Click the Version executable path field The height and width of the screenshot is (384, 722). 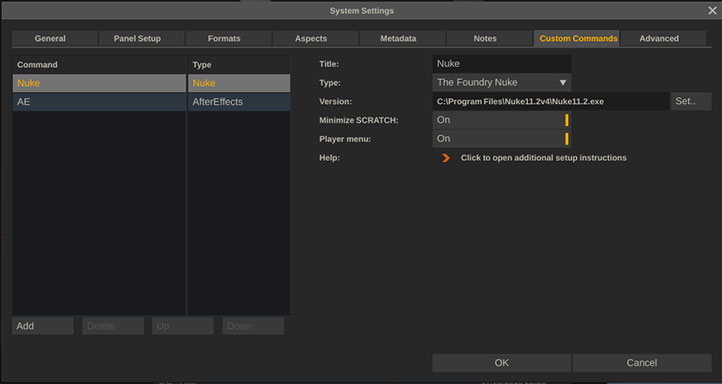point(550,101)
